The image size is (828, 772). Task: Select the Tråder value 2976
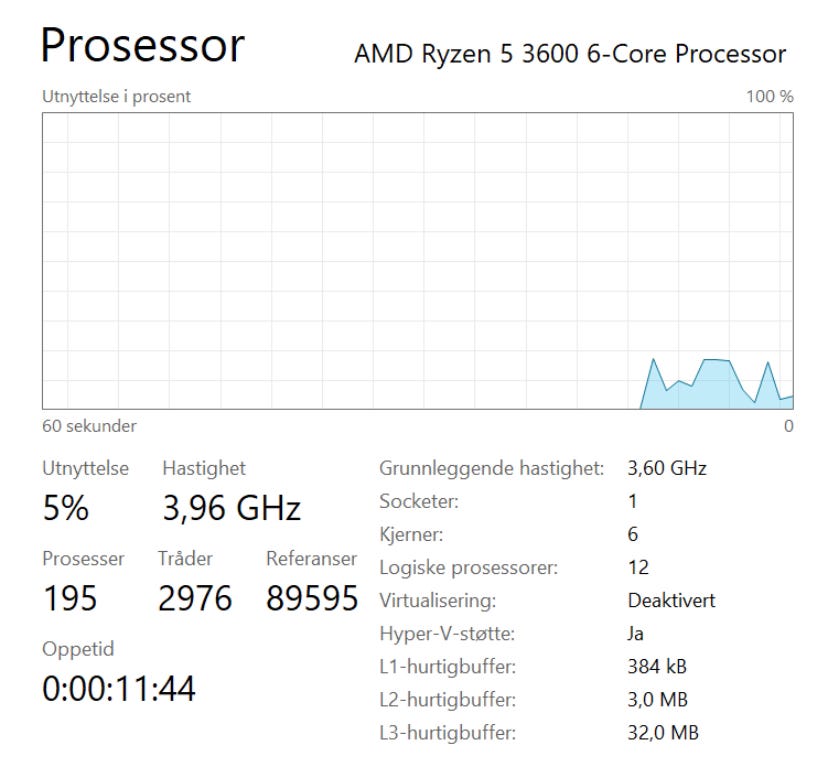point(195,599)
